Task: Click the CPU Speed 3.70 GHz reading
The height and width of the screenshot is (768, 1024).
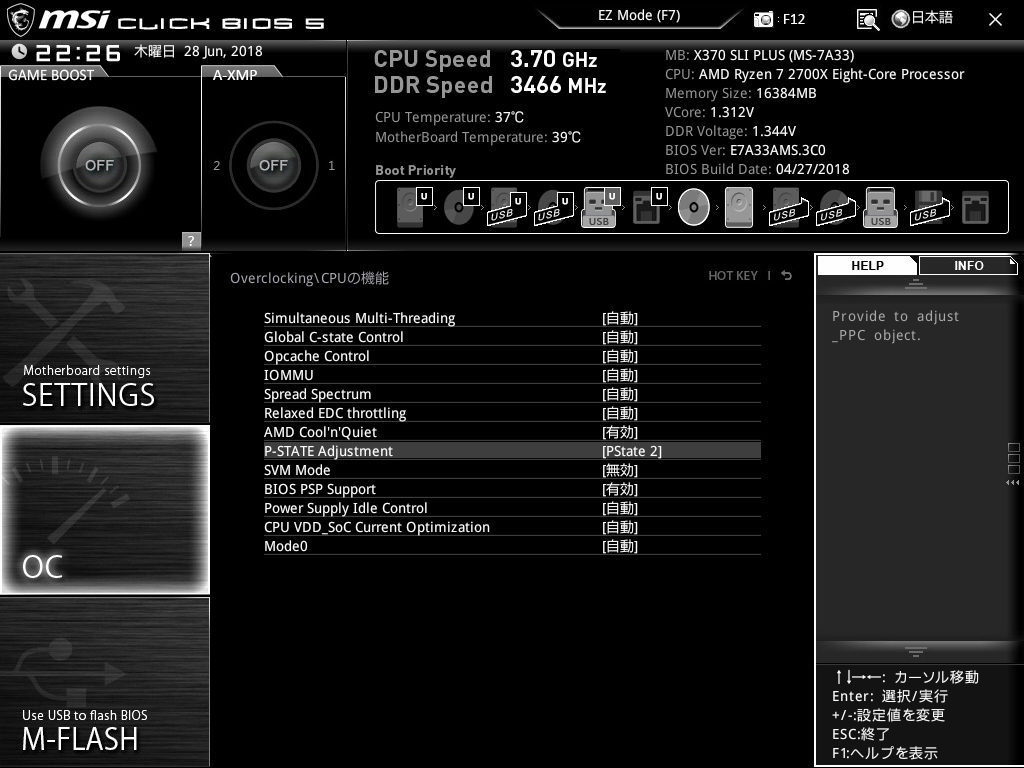Action: pyautogui.click(x=485, y=59)
